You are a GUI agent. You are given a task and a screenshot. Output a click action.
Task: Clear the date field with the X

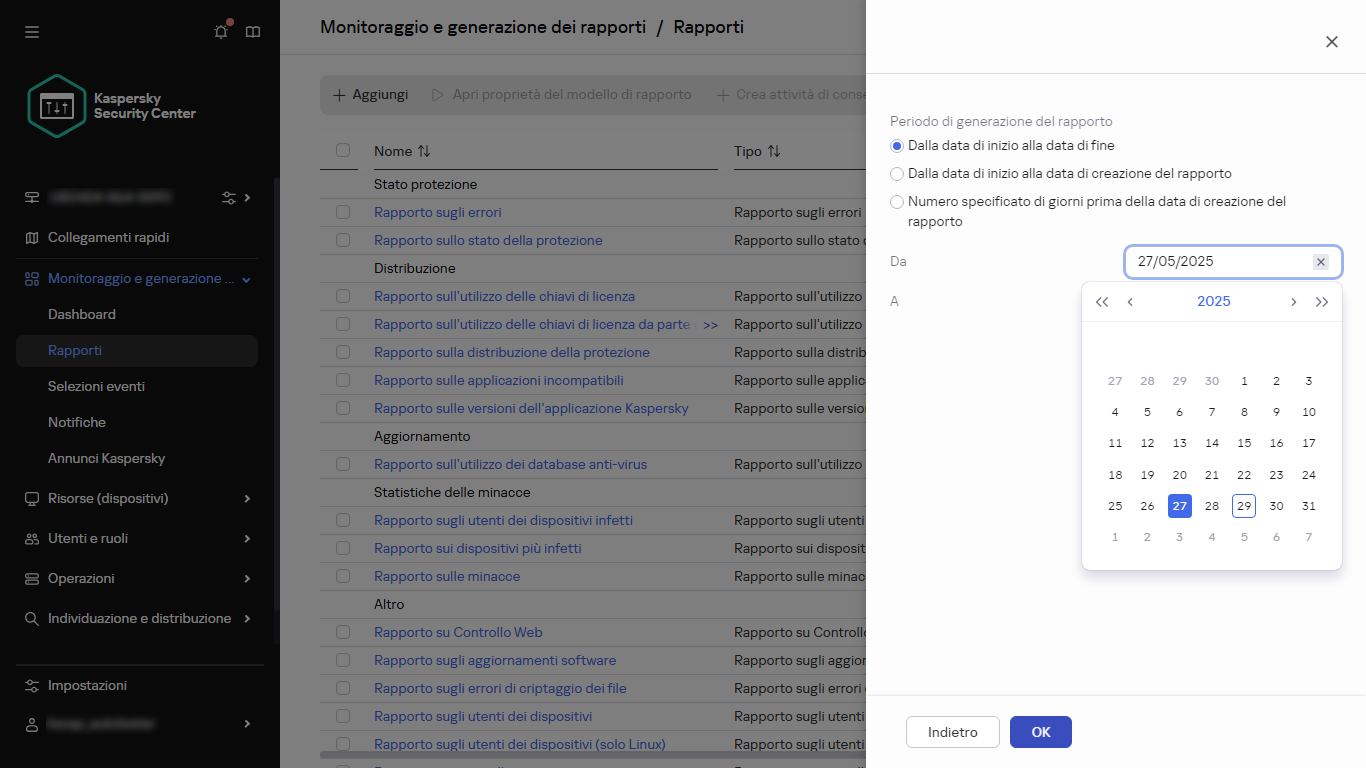click(1321, 261)
